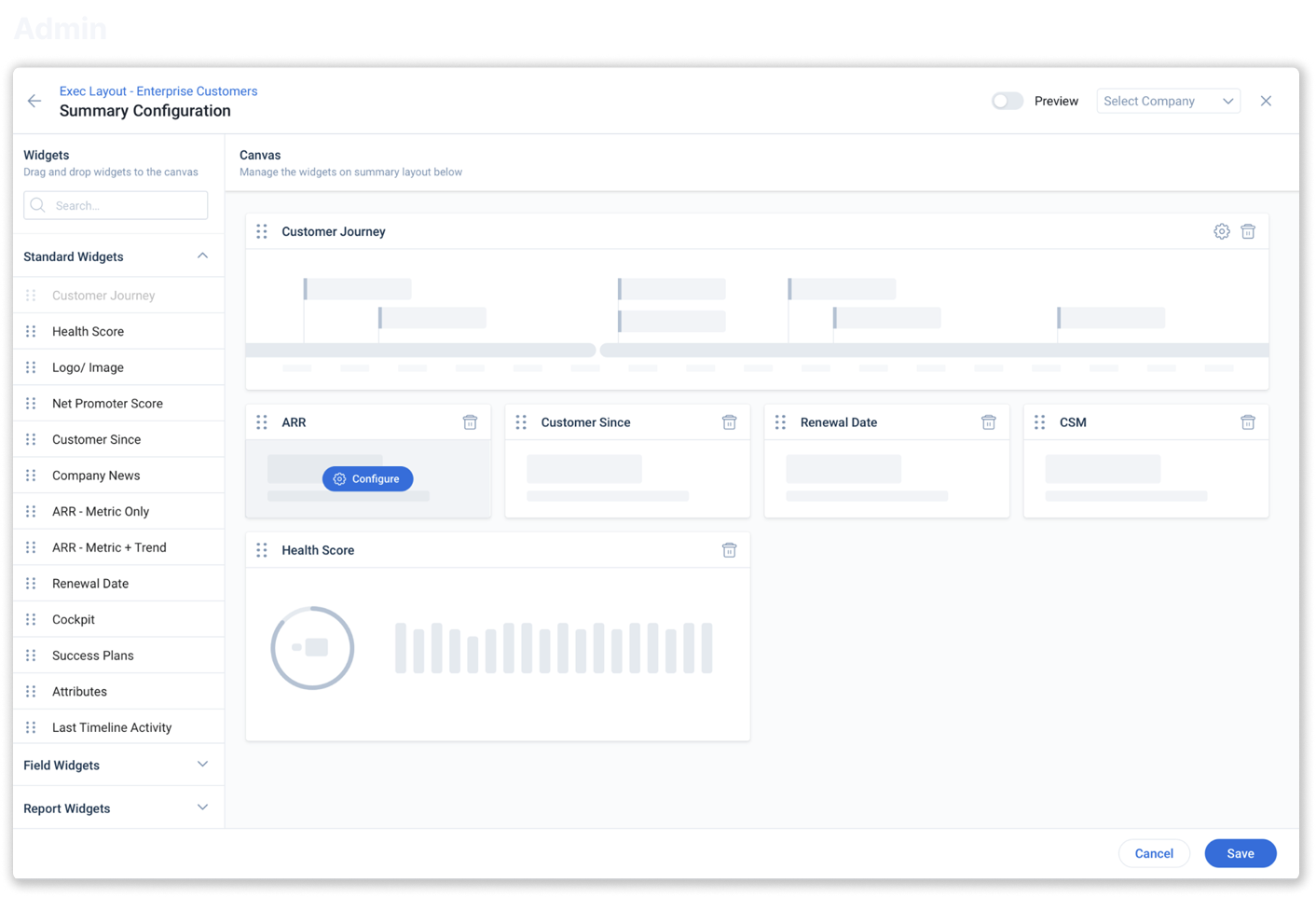Grab the Customer Since canvas drag handle

[x=521, y=422]
